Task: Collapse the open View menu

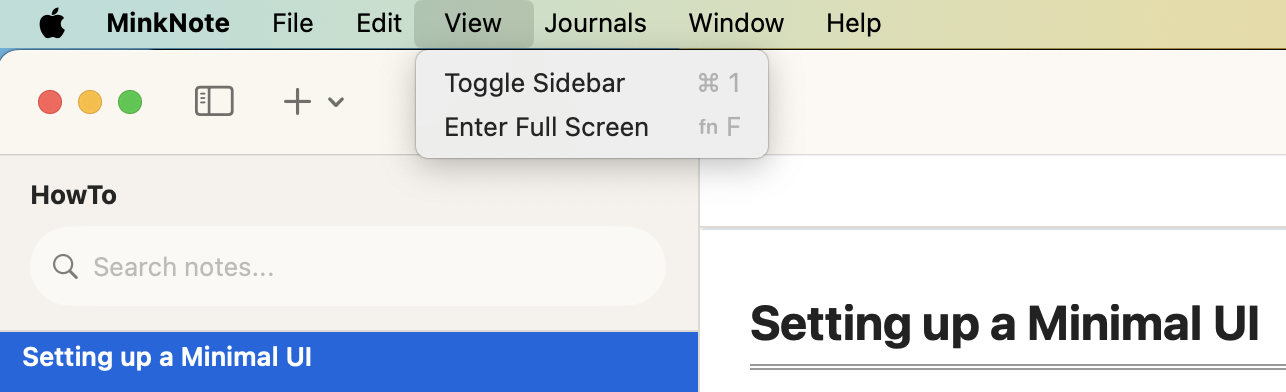Action: [473, 23]
